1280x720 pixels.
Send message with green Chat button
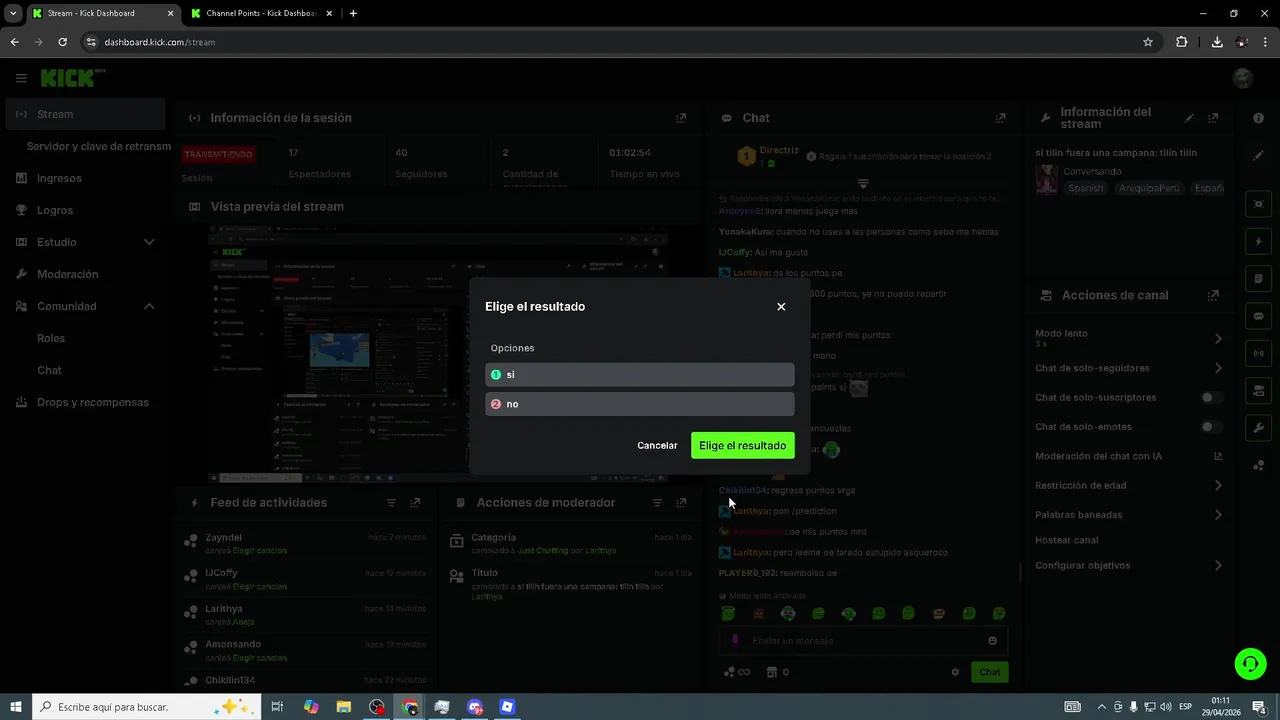tap(989, 672)
